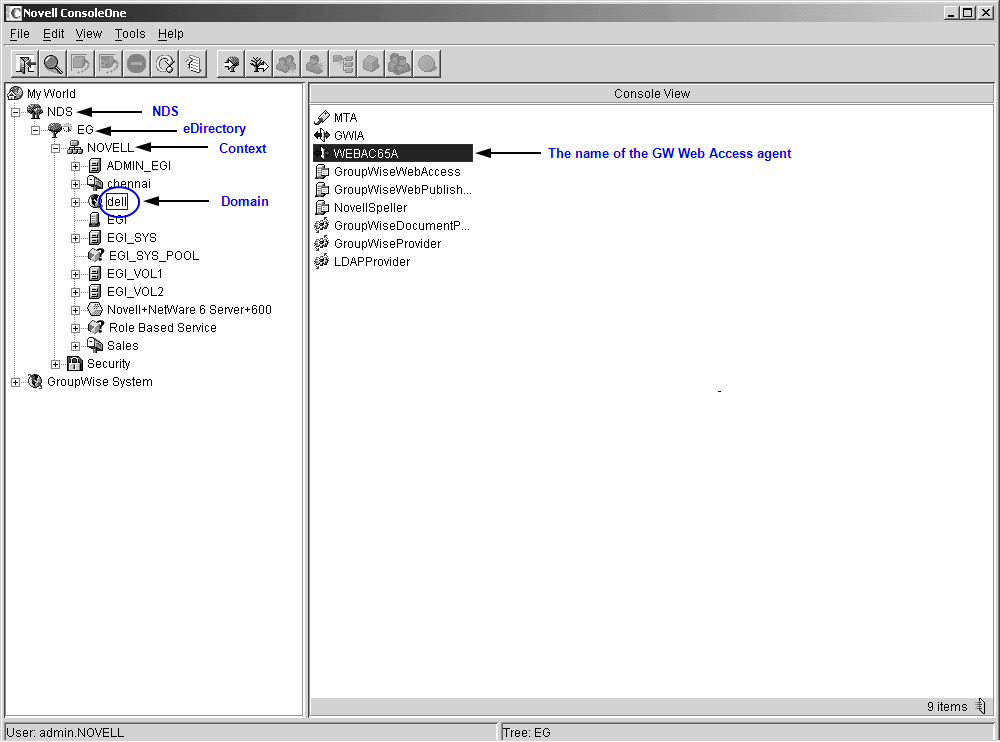The image size is (1000, 742).
Task: Click the greyed Copy object toolbar icon
Action: pyautogui.click(x=109, y=64)
